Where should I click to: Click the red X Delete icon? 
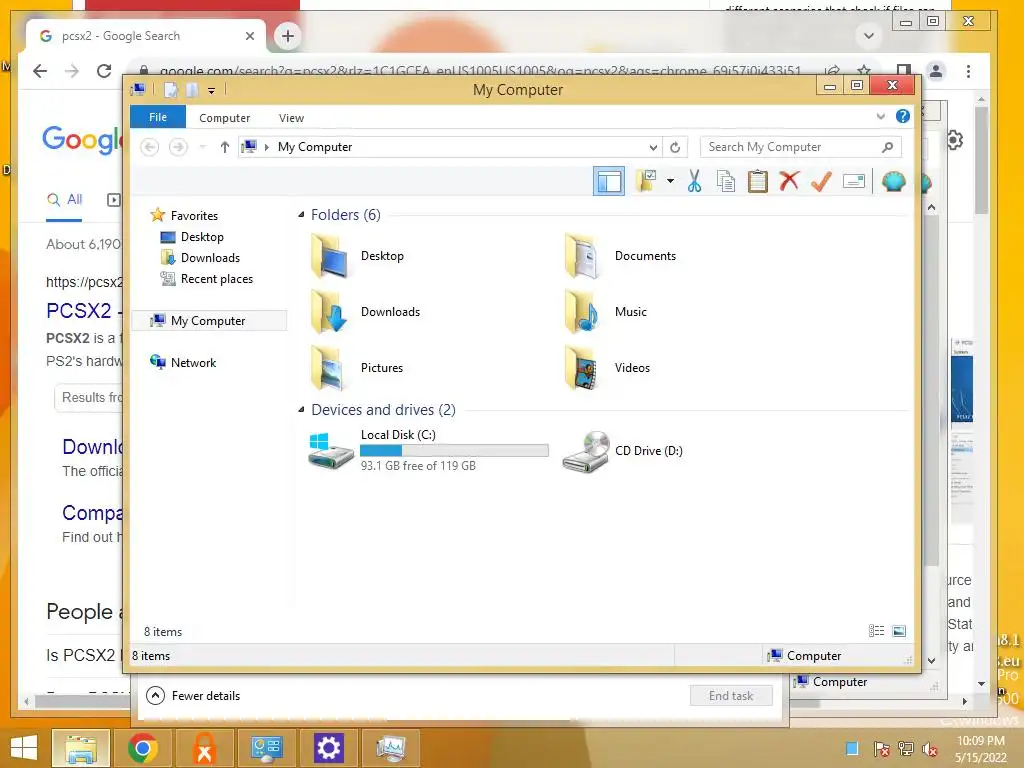point(789,181)
